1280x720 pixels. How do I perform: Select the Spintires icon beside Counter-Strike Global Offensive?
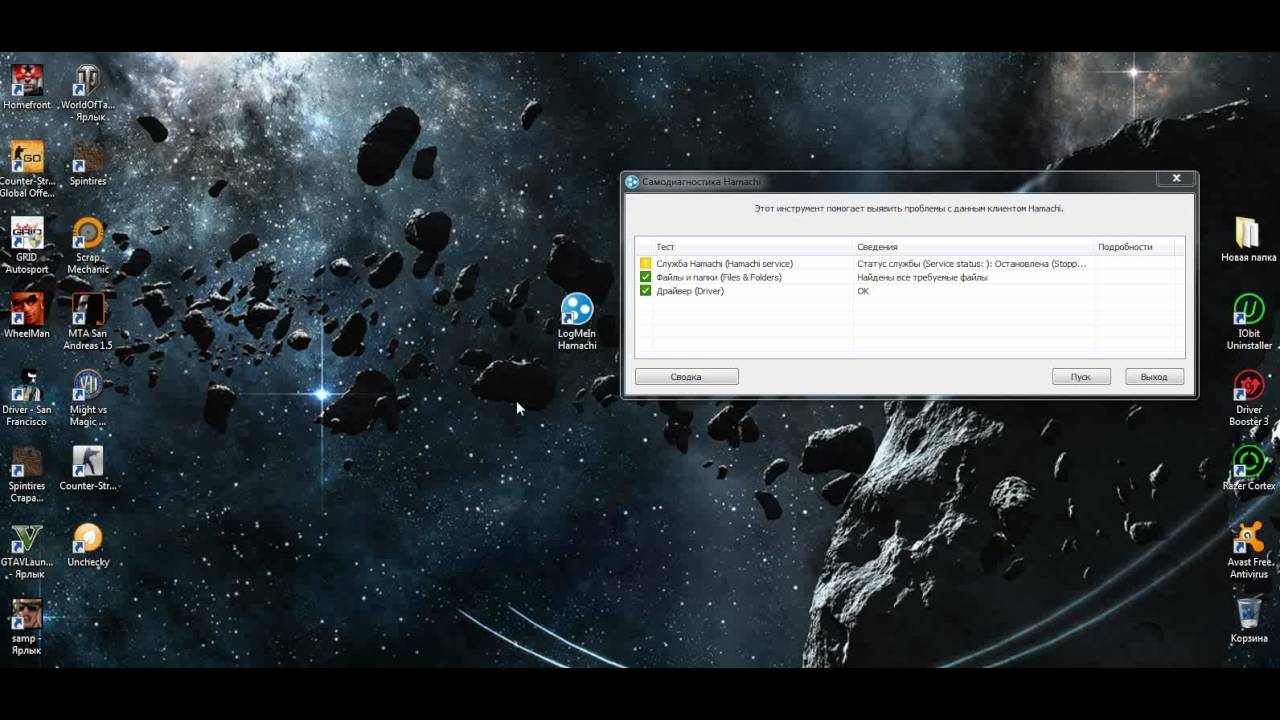pos(88,163)
